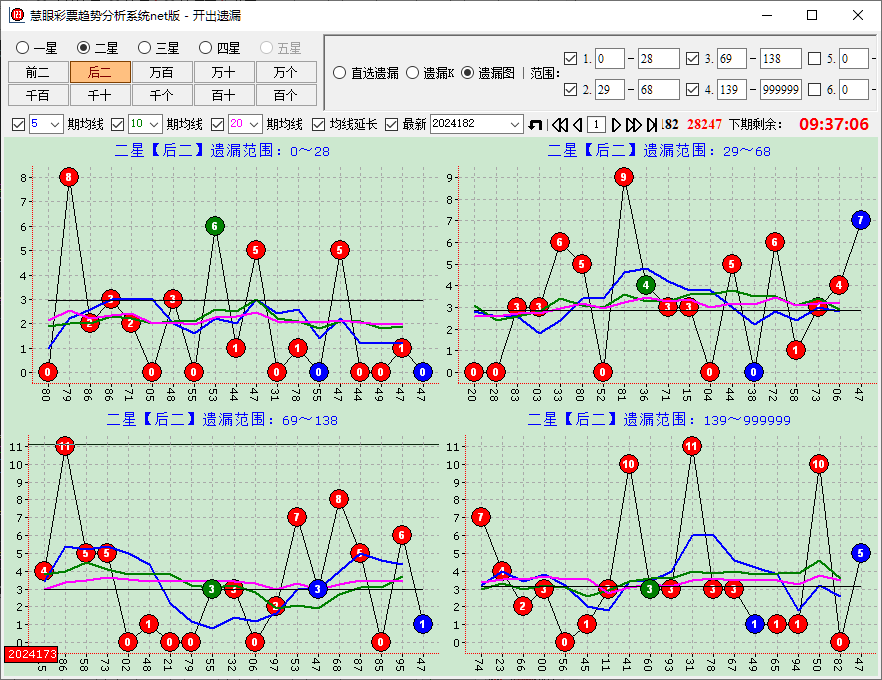Jump to first period with rewind icon

(x=559, y=124)
